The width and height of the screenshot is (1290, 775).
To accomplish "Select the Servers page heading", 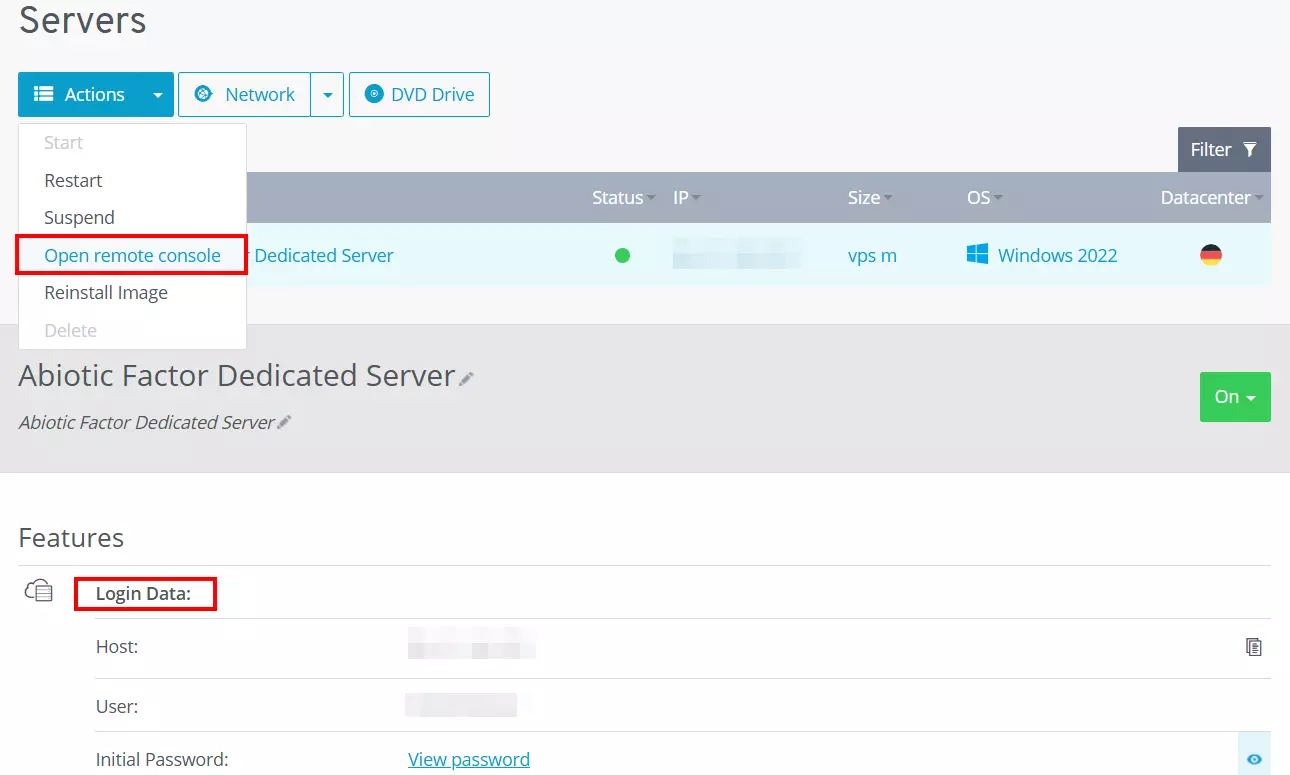I will tap(83, 20).
